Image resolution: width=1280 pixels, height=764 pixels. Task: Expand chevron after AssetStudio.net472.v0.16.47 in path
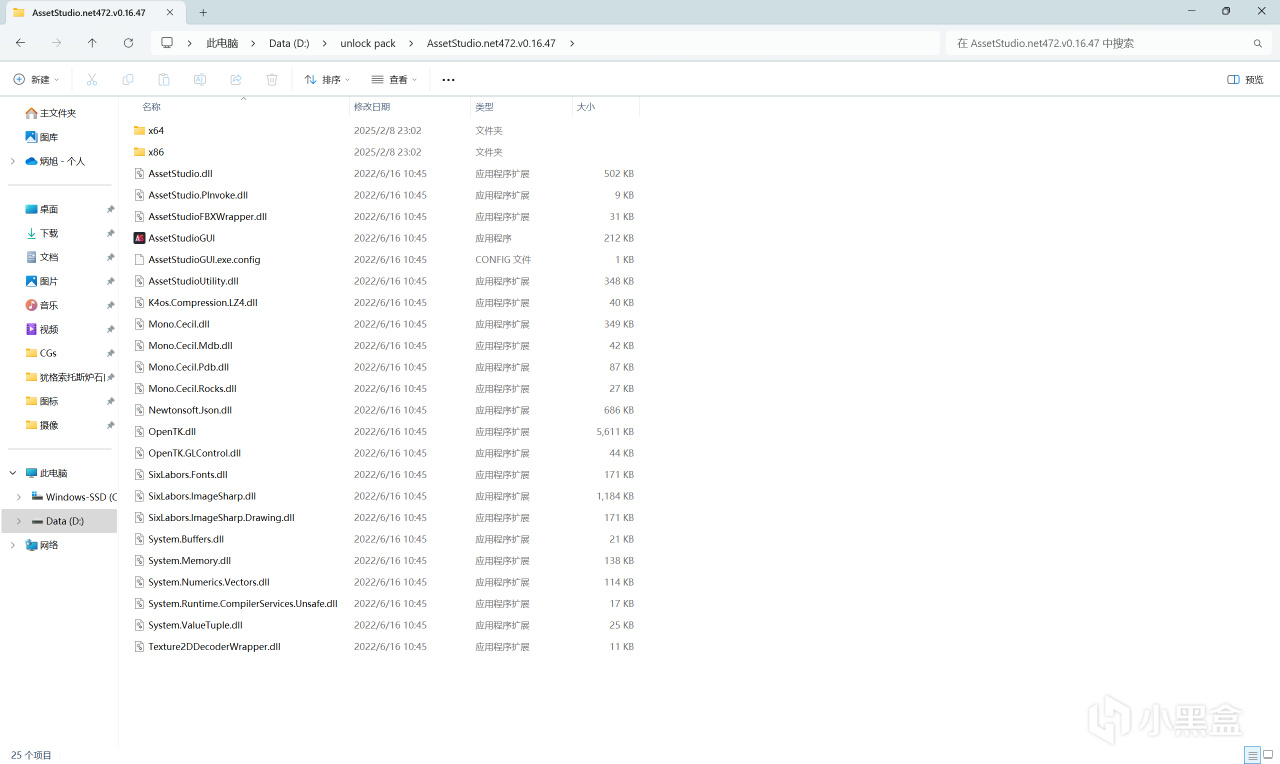tap(572, 43)
